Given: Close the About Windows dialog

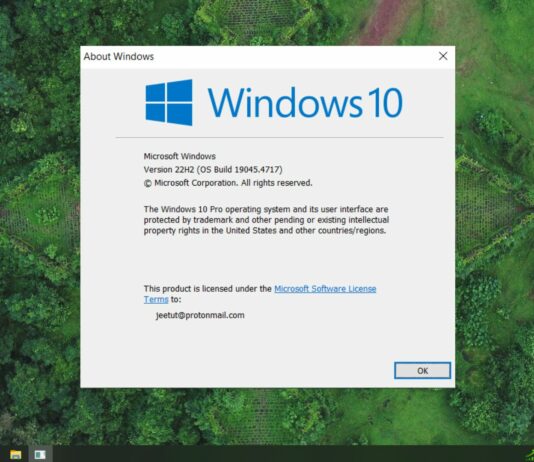Looking at the screenshot, I should (443, 56).
